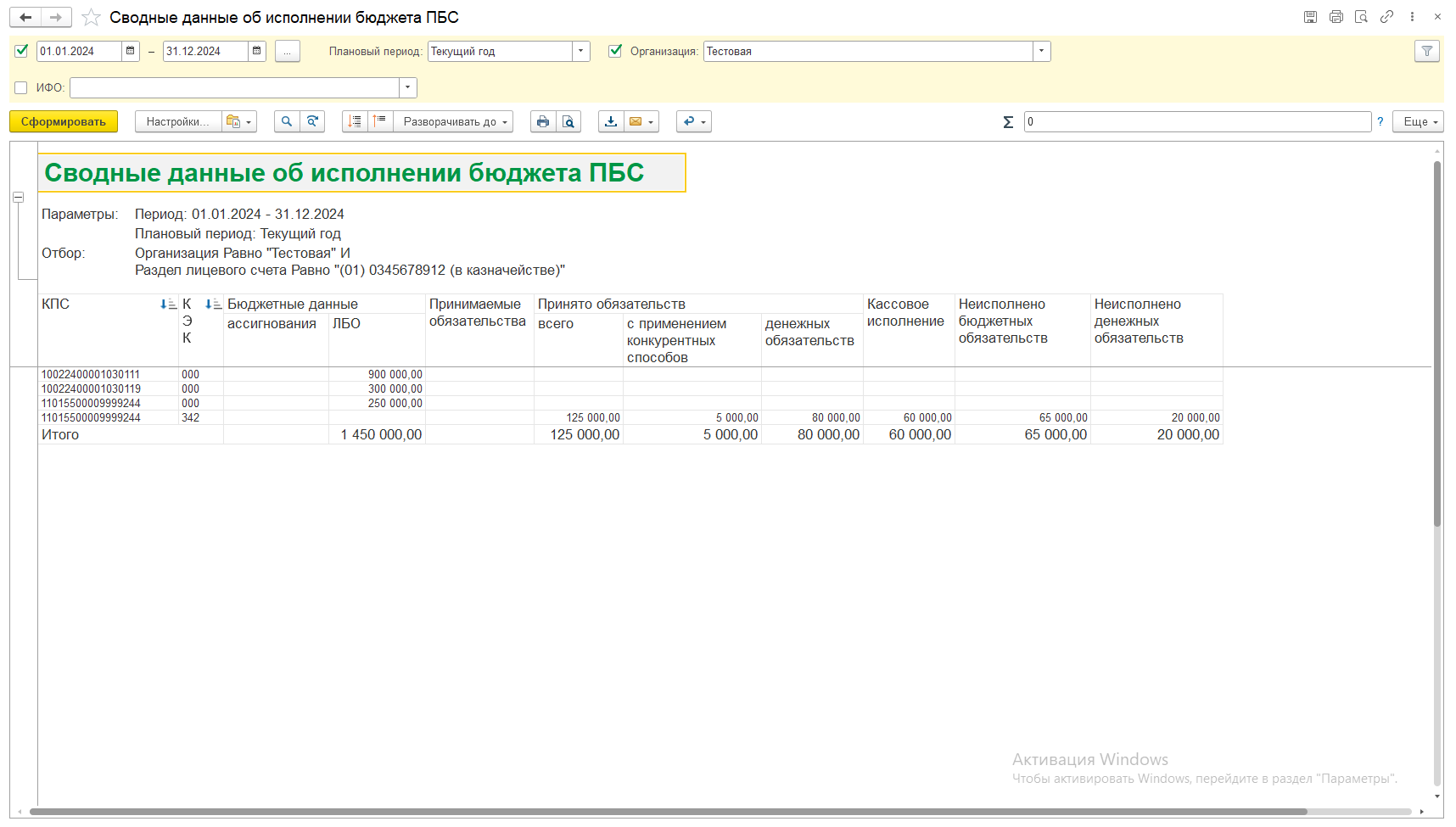Sort by КПС column sort icon

(x=168, y=304)
